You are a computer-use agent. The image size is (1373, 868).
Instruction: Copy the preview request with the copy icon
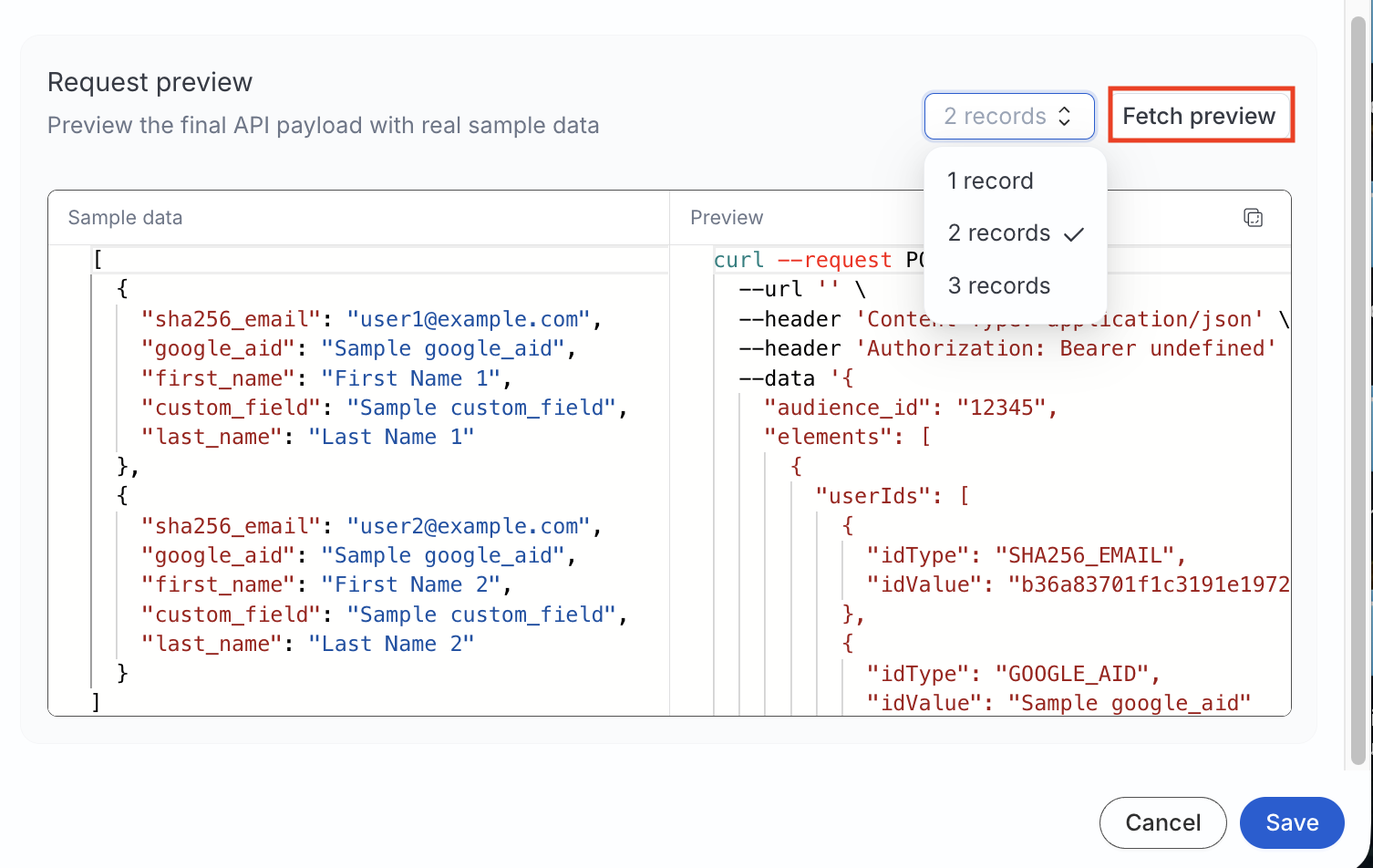pyautogui.click(x=1253, y=218)
